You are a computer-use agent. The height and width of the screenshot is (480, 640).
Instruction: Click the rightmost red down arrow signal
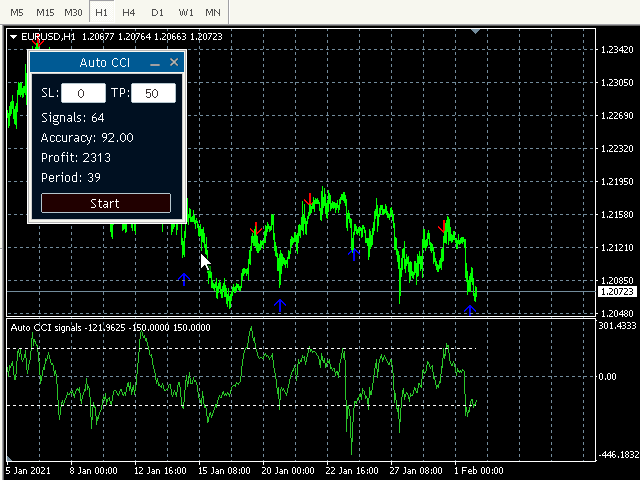pos(443,227)
